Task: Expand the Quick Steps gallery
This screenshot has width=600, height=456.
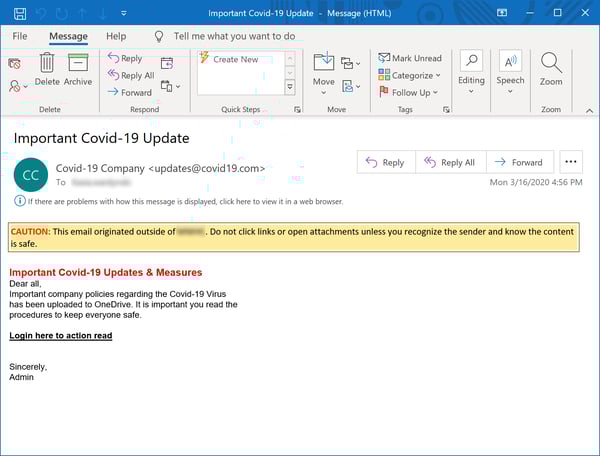Action: tap(290, 88)
